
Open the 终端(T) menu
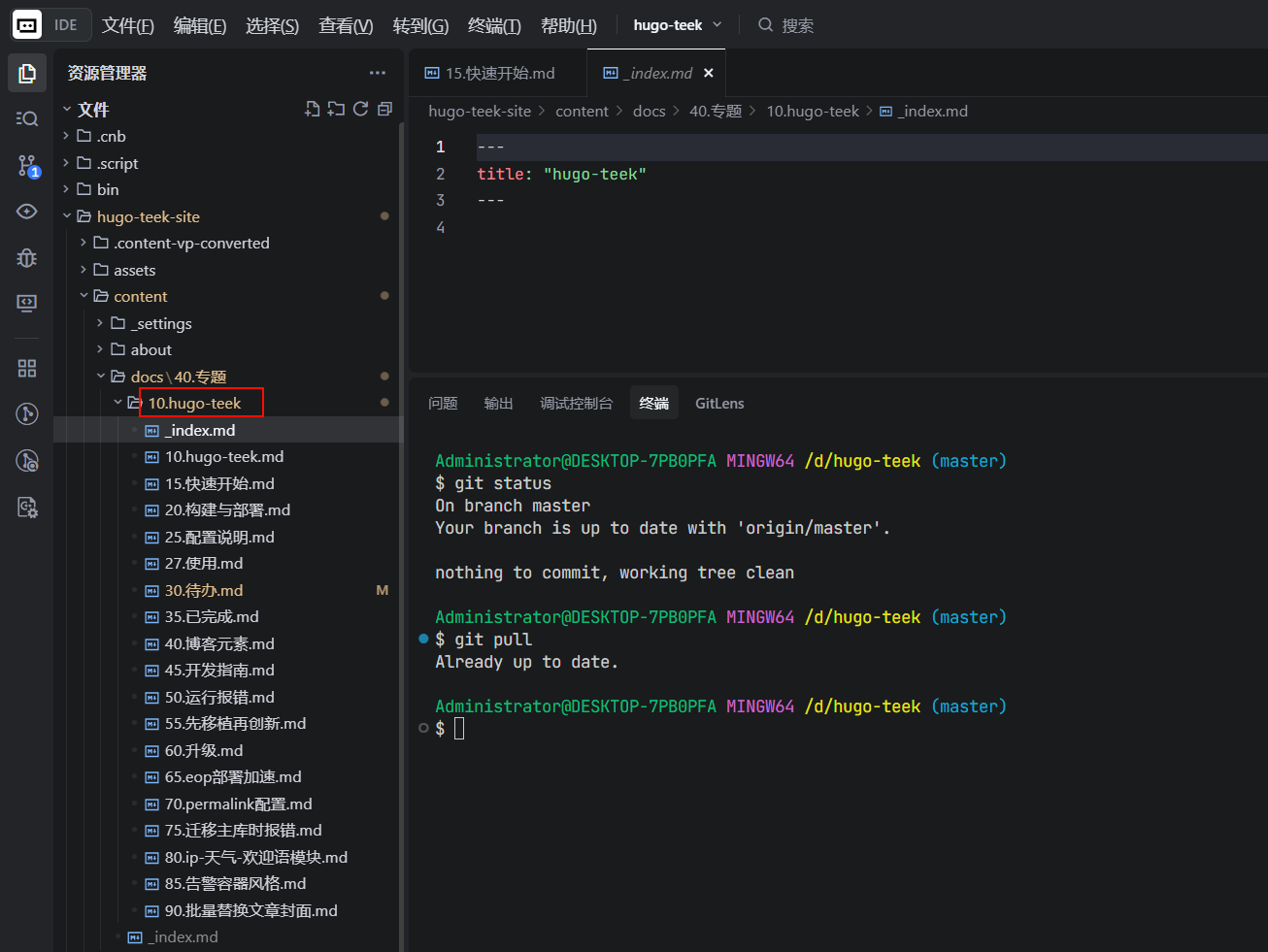(494, 25)
